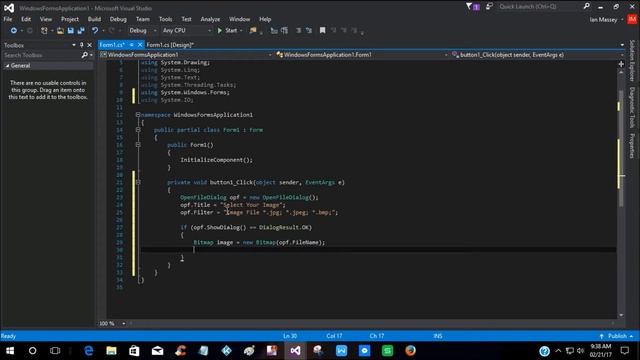Click the New Project toolbar icon
This screenshot has height=360, width=640.
coord(44,31)
